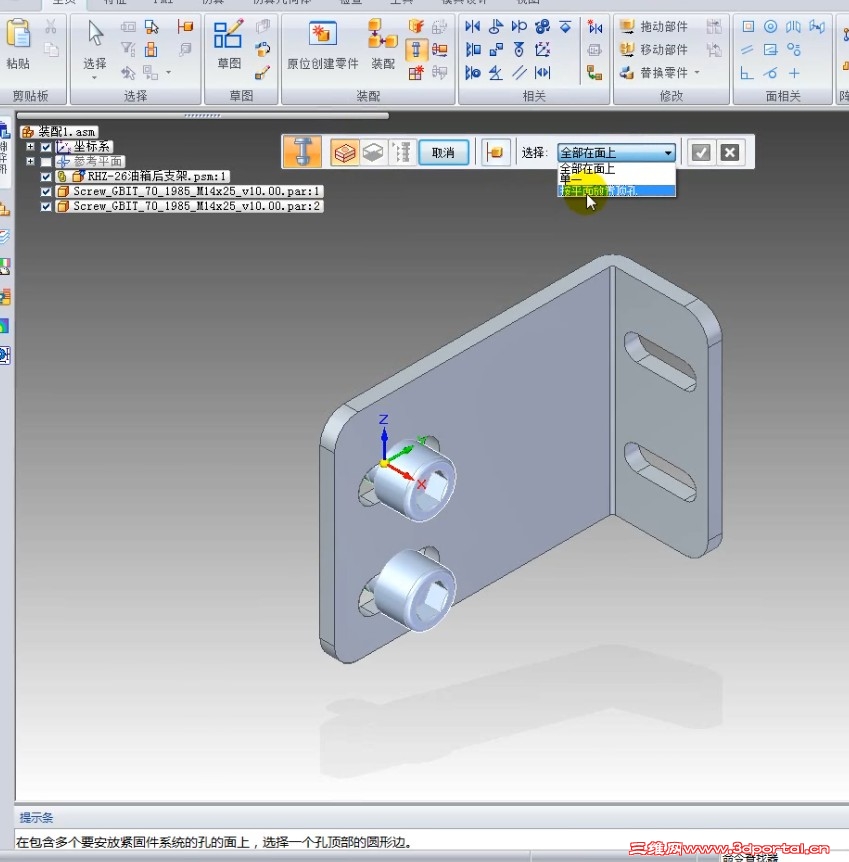Click the lower socket-head screw in the model
849x862 pixels.
click(x=416, y=589)
